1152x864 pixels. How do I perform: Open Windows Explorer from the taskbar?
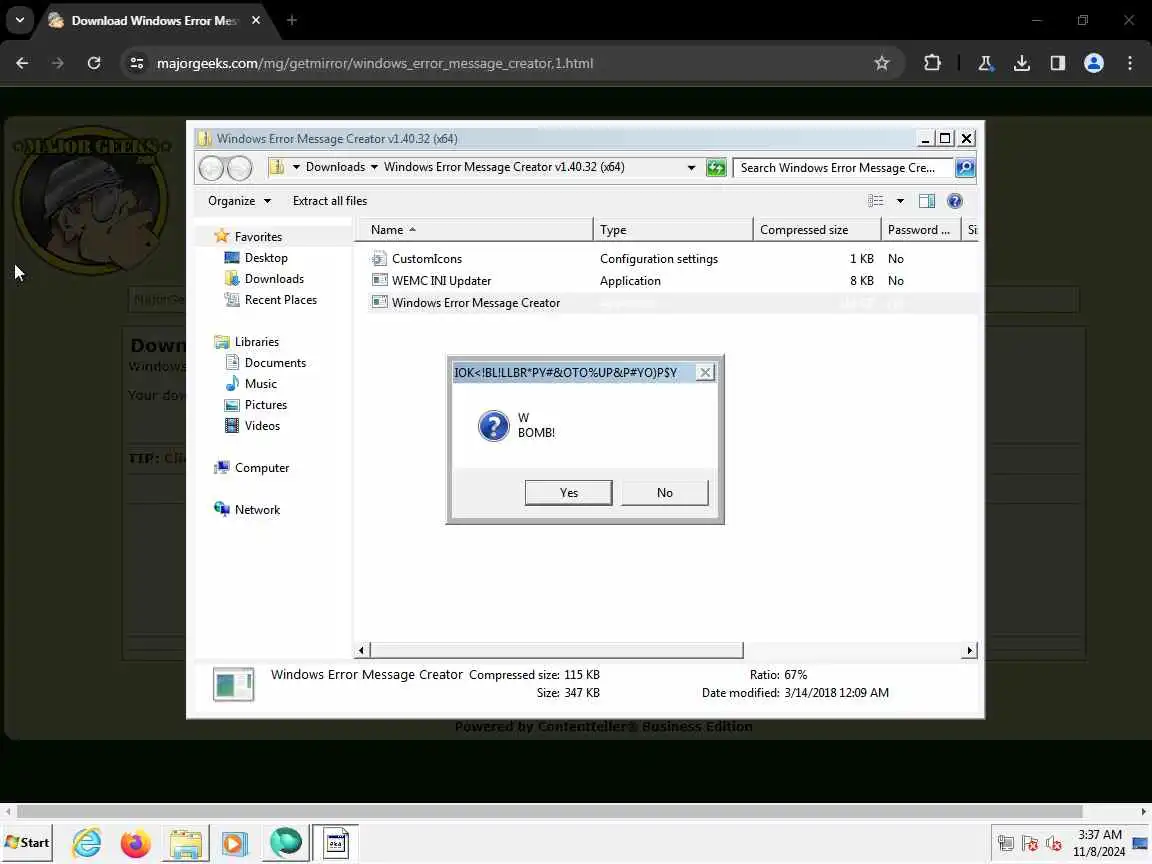[x=185, y=843]
